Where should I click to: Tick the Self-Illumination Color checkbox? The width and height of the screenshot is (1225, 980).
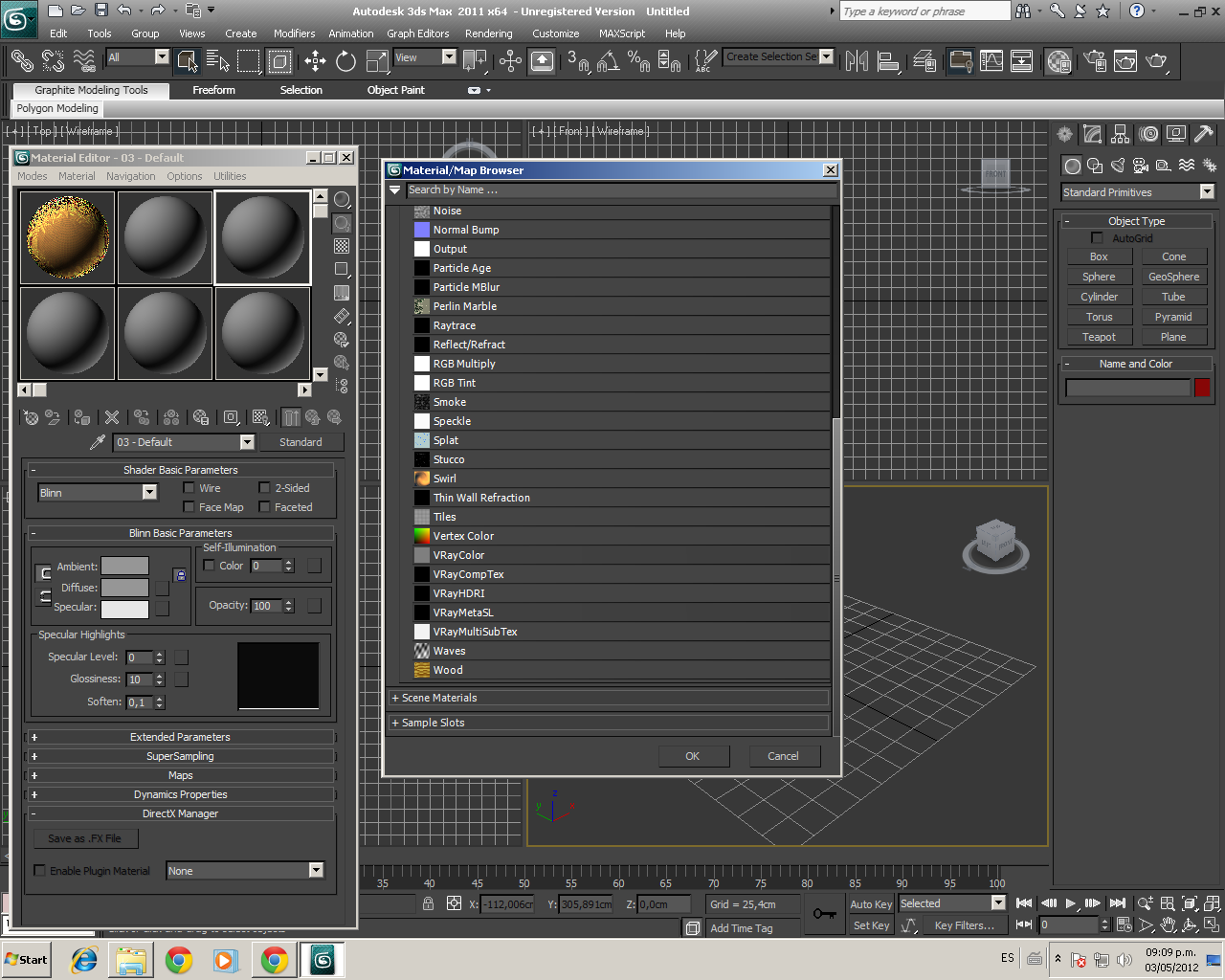tap(210, 566)
